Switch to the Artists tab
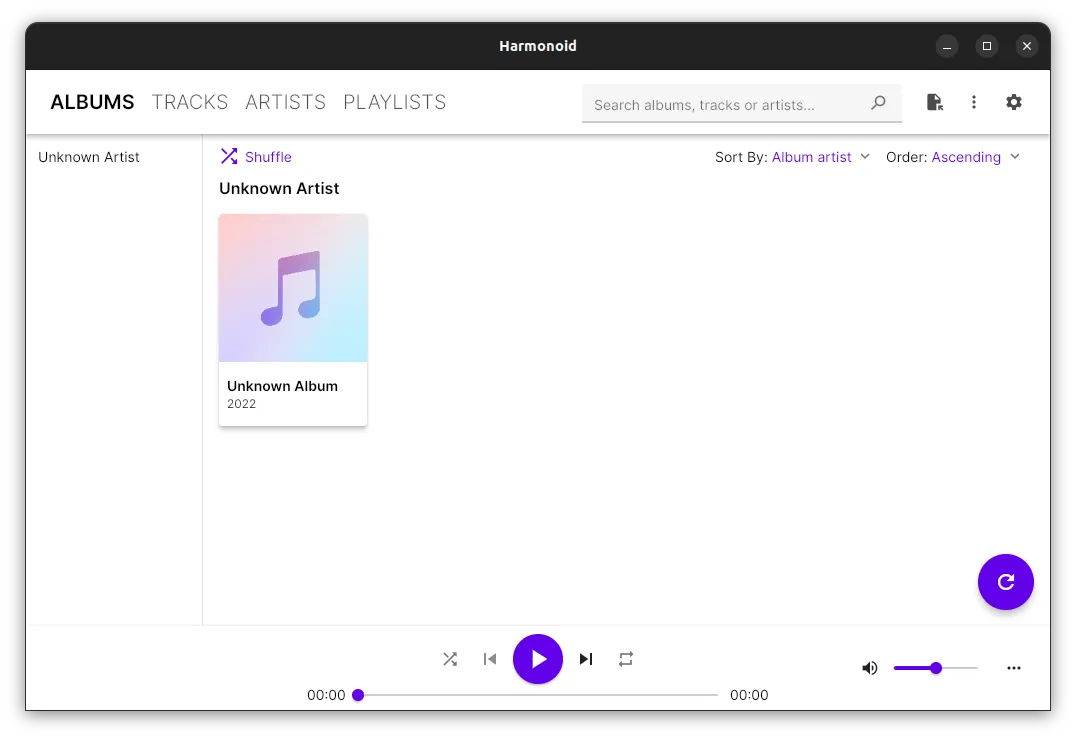 [286, 102]
